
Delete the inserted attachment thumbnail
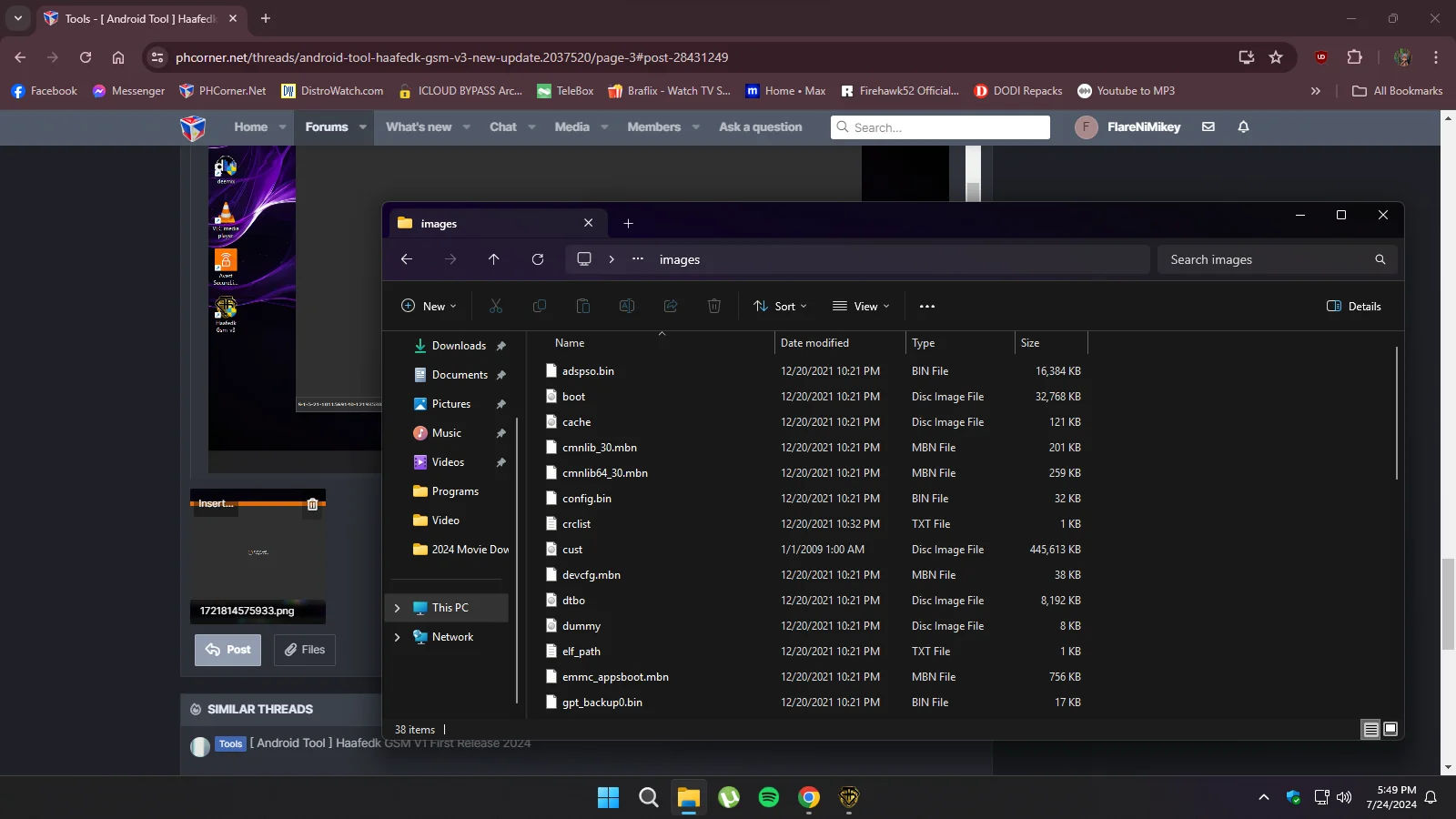(312, 504)
